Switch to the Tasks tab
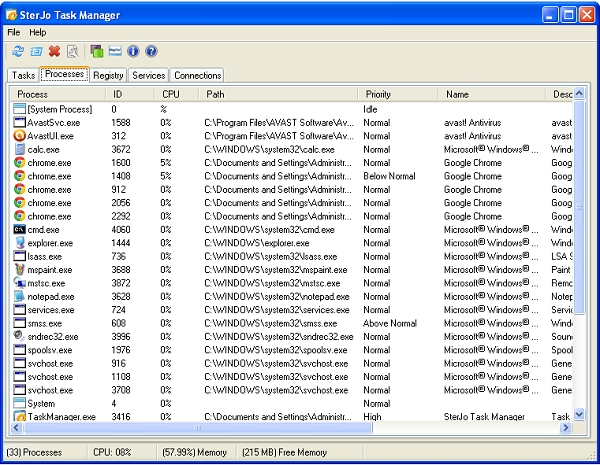Viewport: 600px width, 465px height. point(24,75)
